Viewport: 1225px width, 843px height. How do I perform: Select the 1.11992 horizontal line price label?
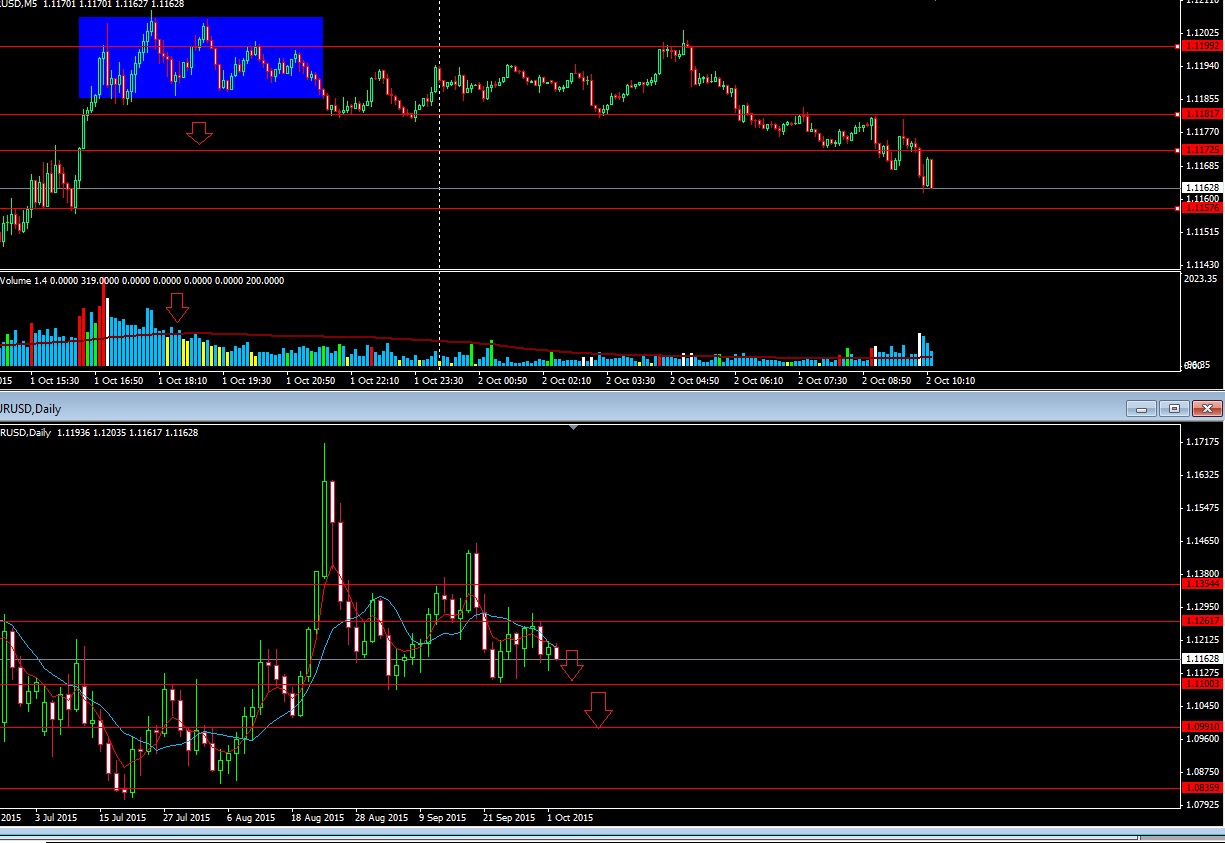coord(1200,46)
